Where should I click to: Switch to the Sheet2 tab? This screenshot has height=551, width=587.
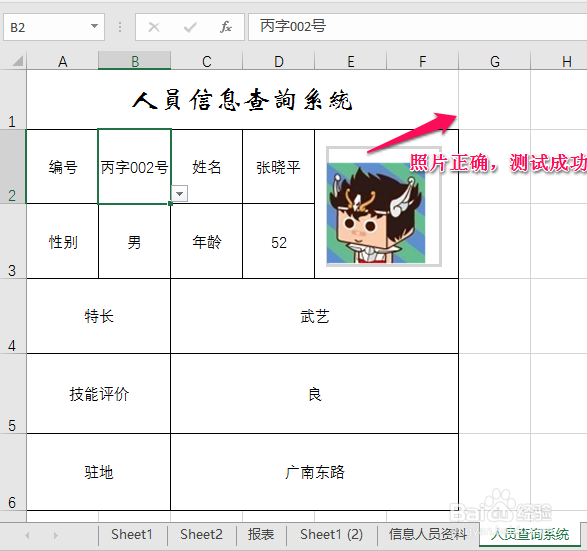coord(201,534)
